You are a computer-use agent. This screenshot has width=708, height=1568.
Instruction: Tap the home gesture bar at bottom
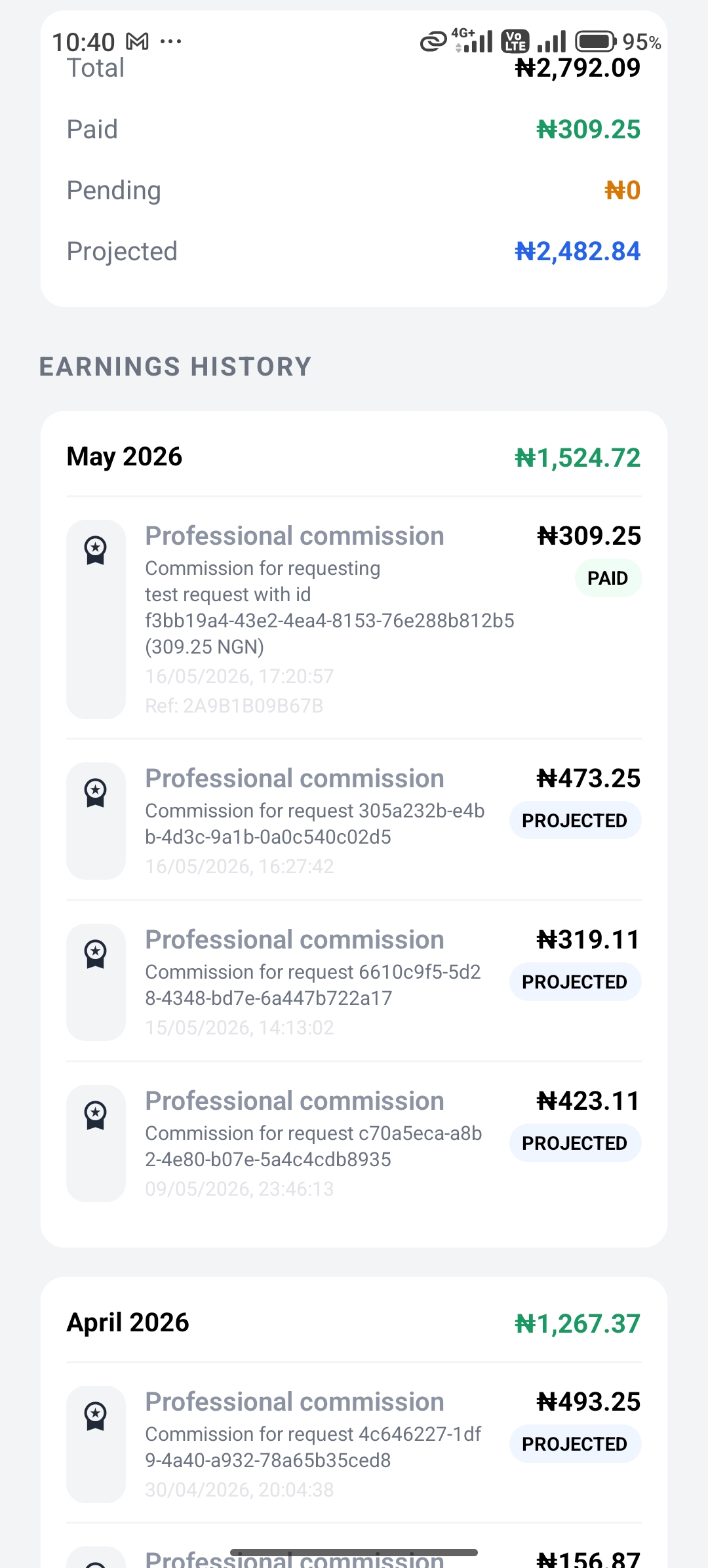pos(354,1552)
